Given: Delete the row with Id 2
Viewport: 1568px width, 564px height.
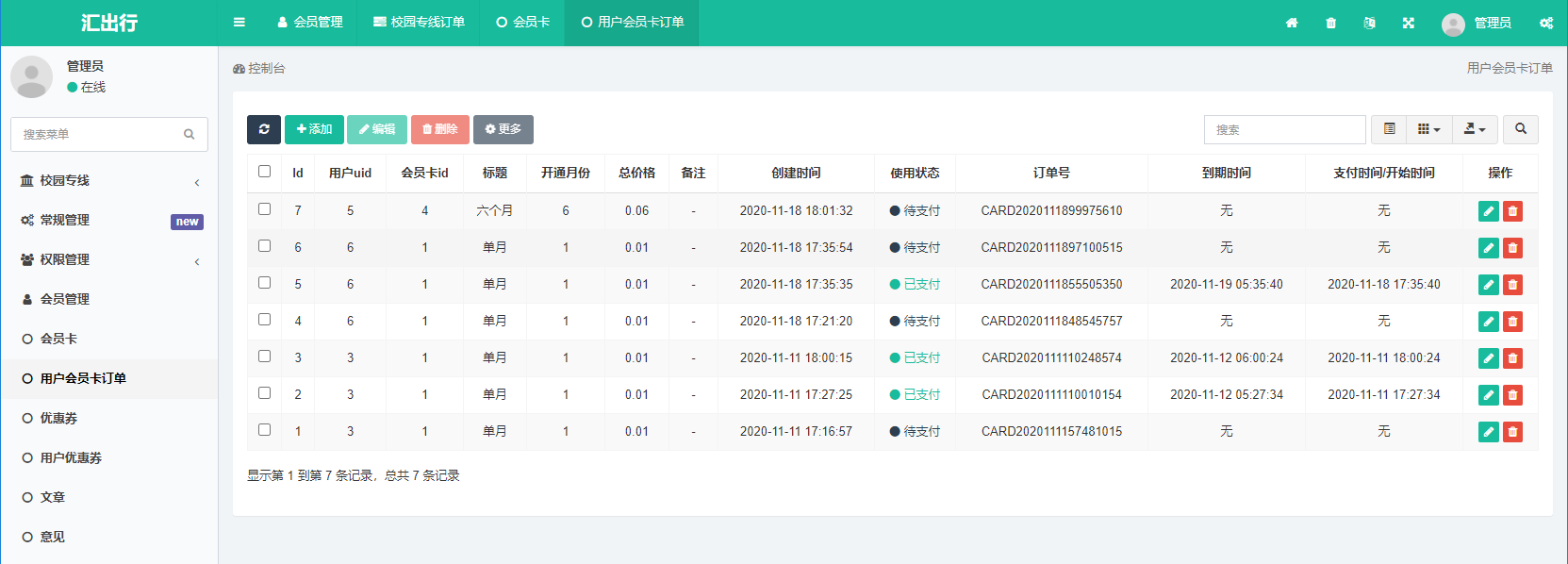Looking at the screenshot, I should (x=1512, y=395).
